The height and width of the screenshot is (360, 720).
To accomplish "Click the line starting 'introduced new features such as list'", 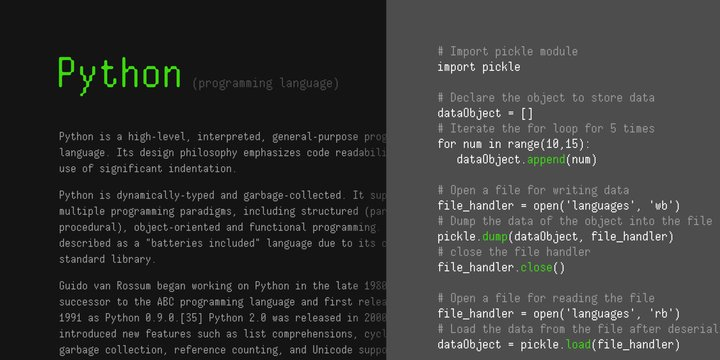I will [x=222, y=334].
